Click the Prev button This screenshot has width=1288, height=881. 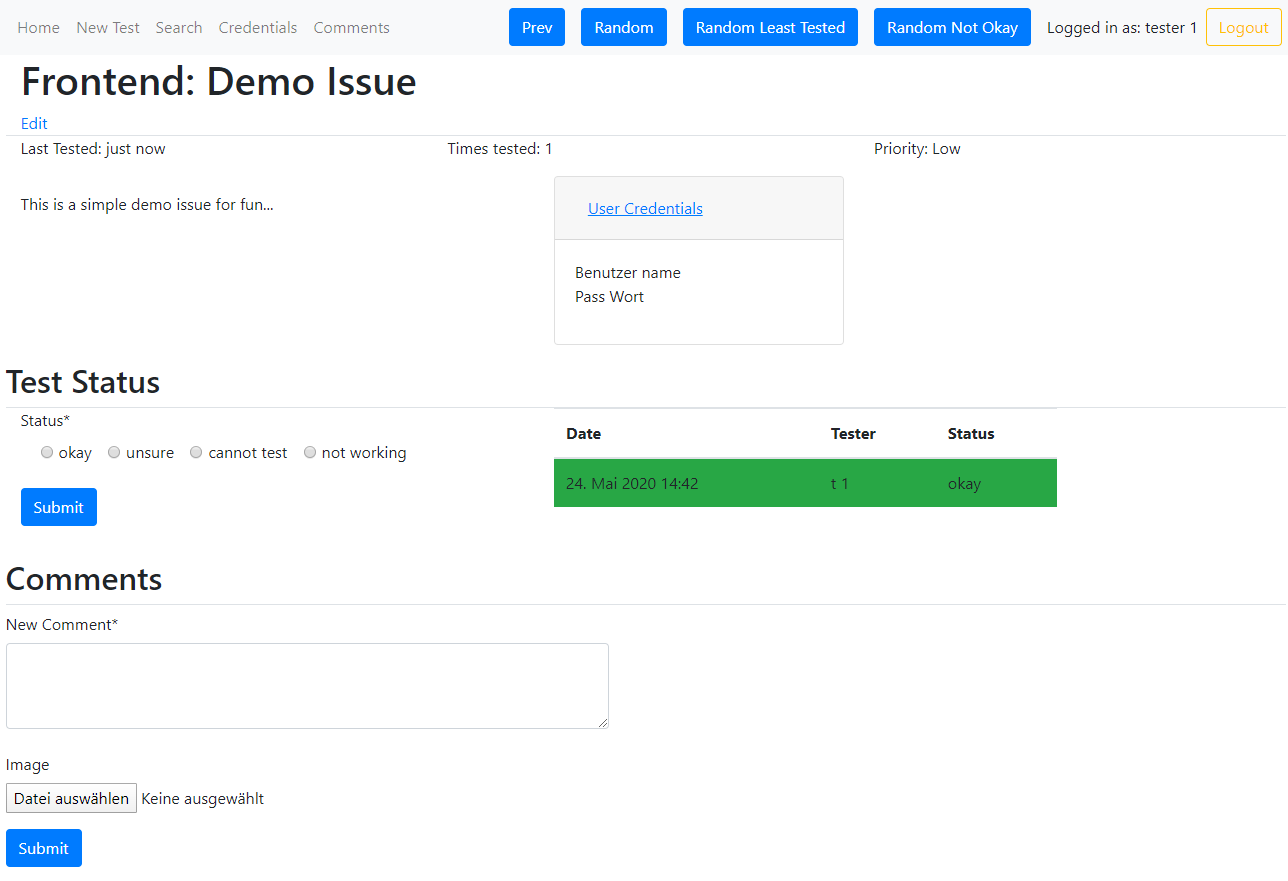pos(537,28)
